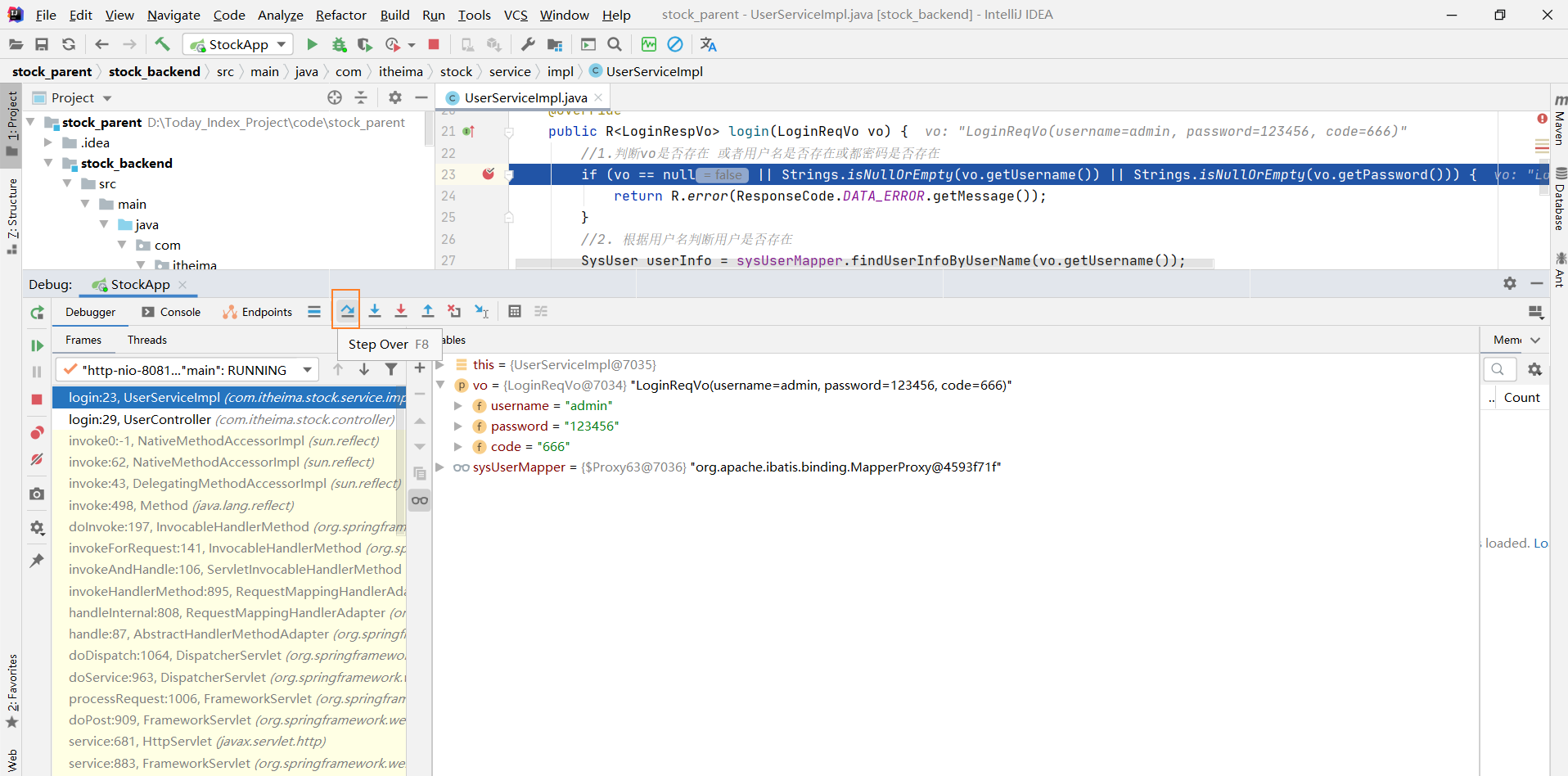The height and width of the screenshot is (776, 1568).
Task: Click the Step Over debug button
Action: [348, 311]
